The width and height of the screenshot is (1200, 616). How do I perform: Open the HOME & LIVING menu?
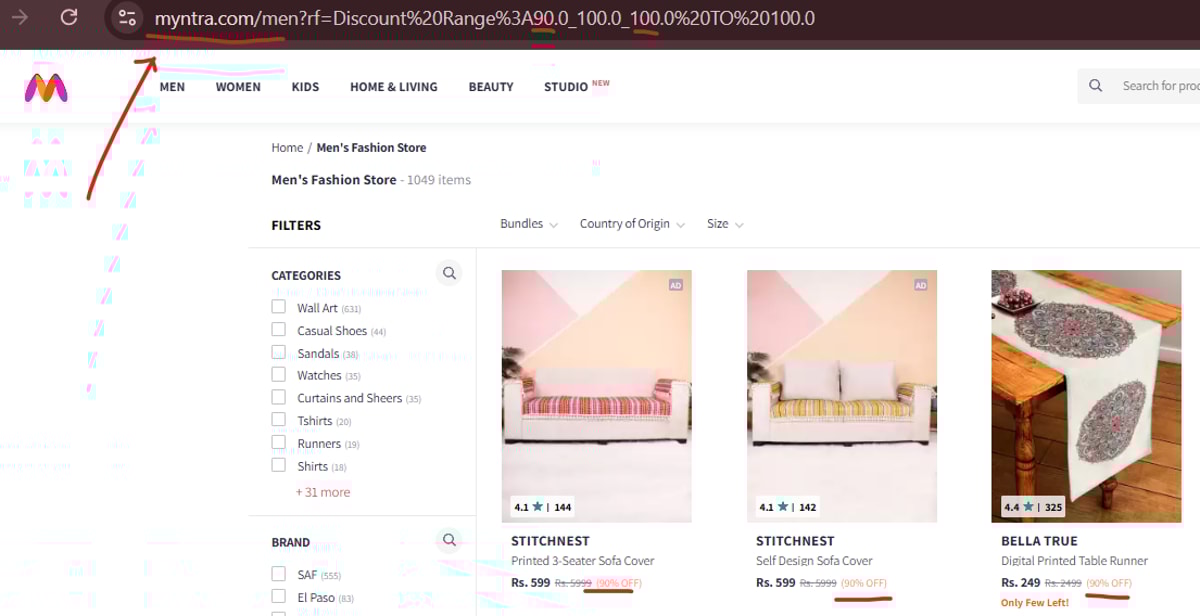[393, 87]
